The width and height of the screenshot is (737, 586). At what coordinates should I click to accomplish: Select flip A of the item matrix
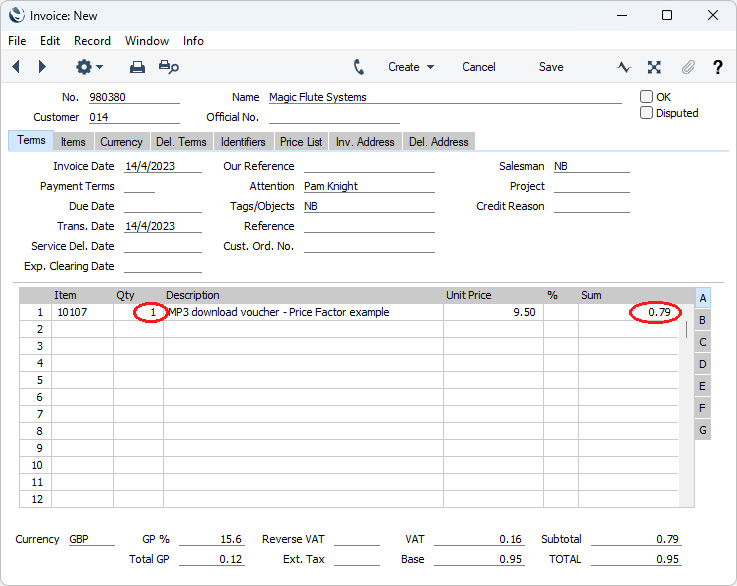[702, 298]
